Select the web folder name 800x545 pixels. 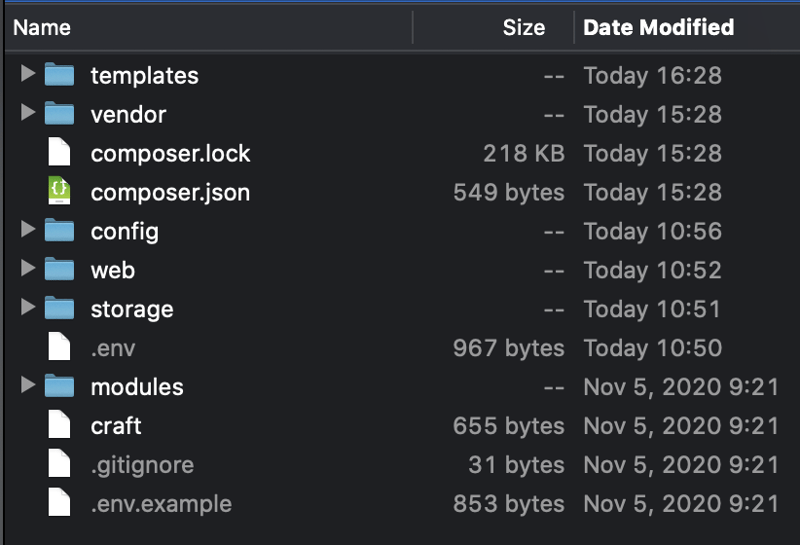[113, 270]
